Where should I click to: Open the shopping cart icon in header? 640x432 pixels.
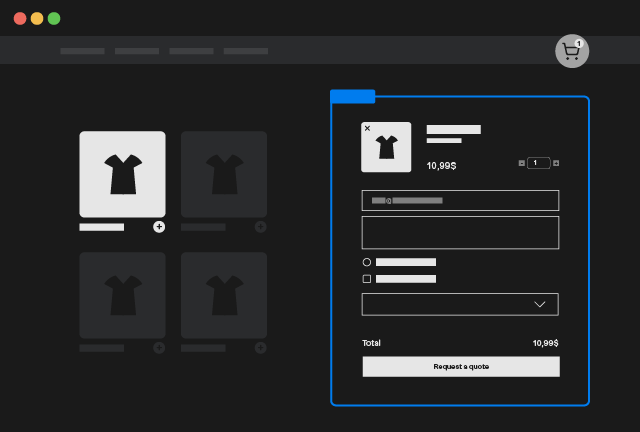(x=571, y=52)
